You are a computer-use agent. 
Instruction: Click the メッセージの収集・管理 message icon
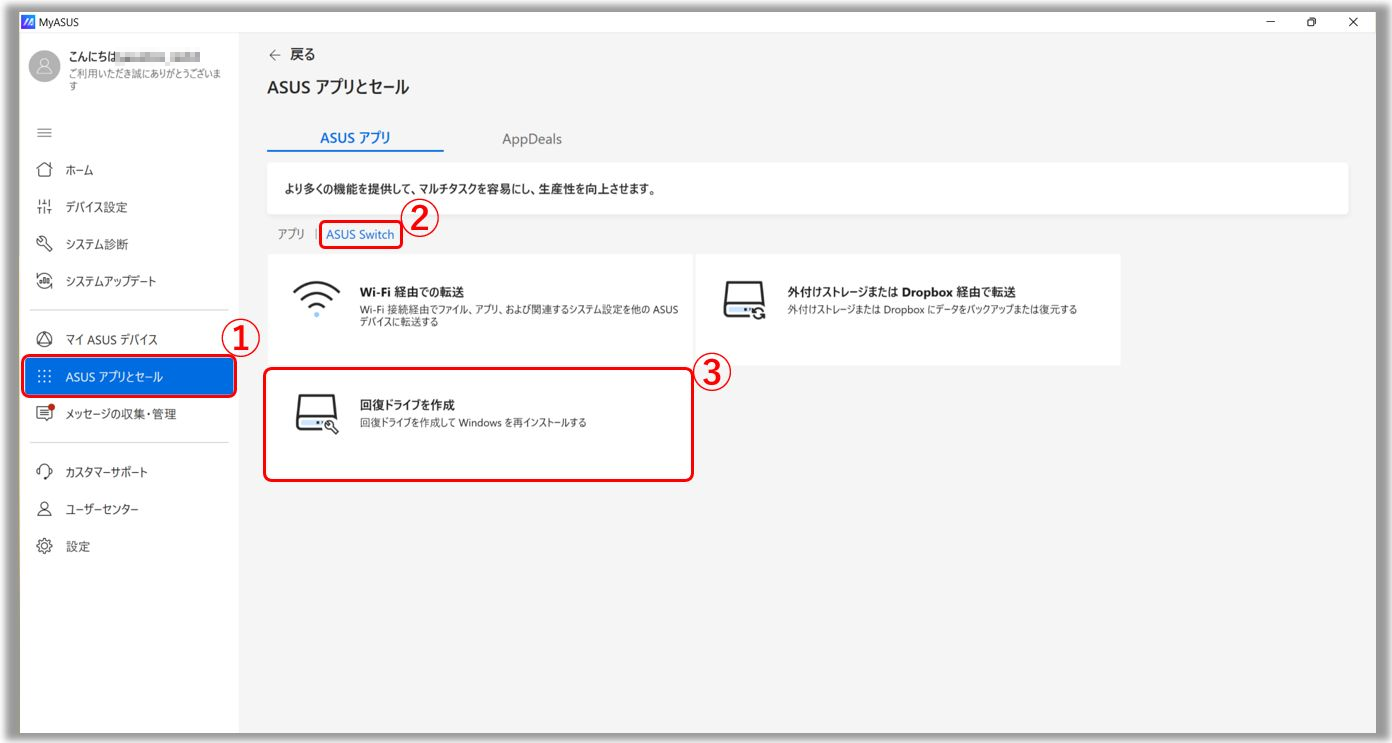tap(44, 413)
